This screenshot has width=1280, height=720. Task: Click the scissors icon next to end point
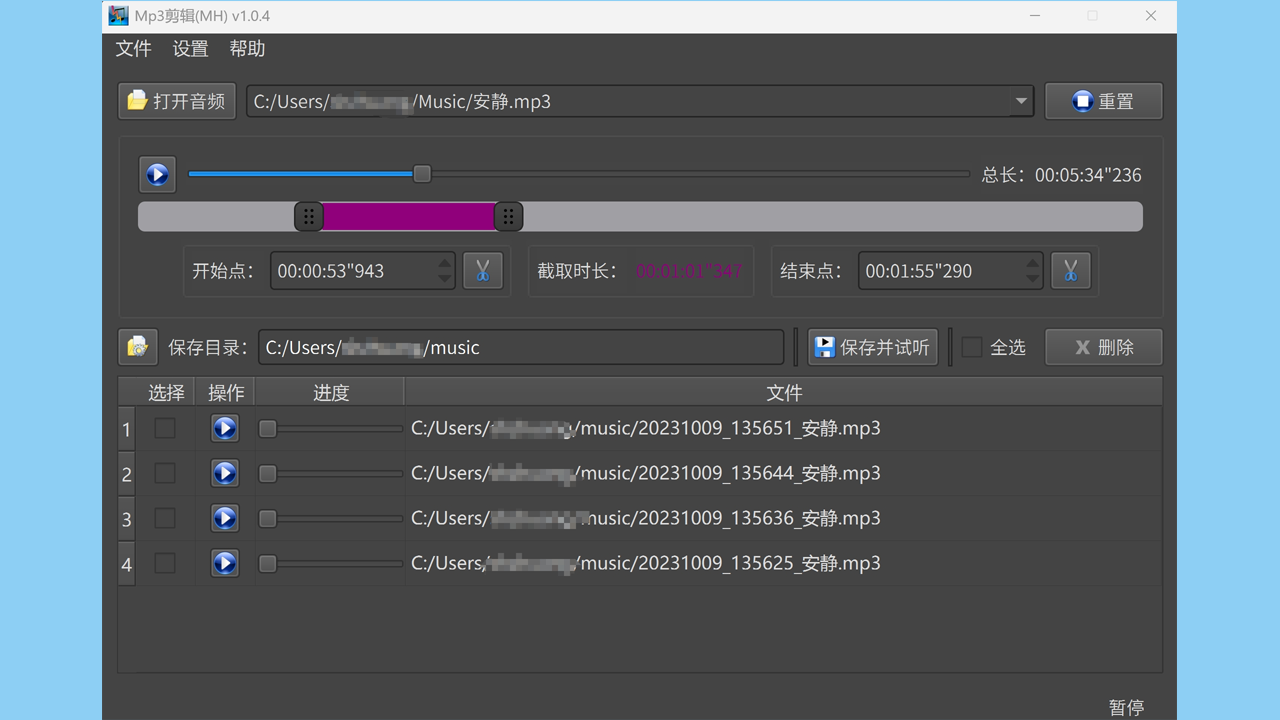click(x=1070, y=271)
